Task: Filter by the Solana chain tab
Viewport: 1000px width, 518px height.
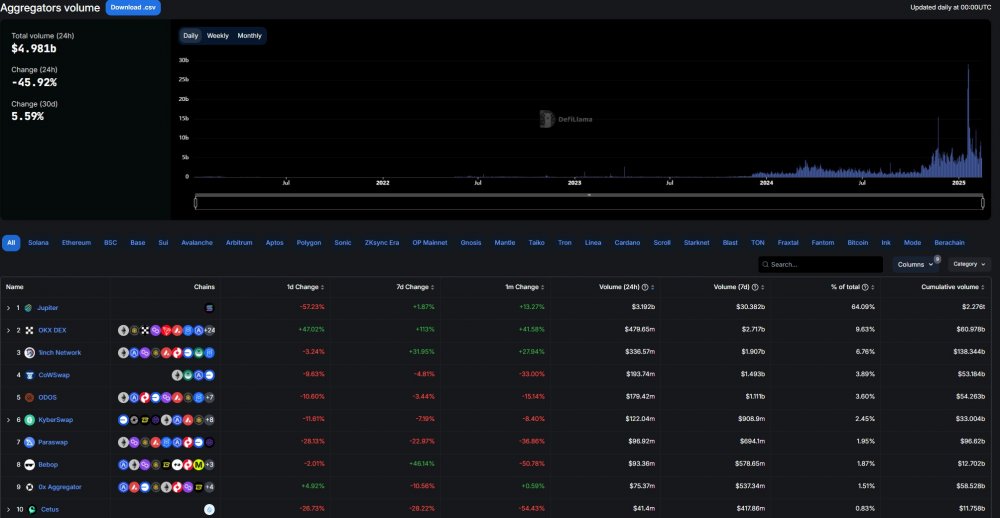Action: pos(38,243)
